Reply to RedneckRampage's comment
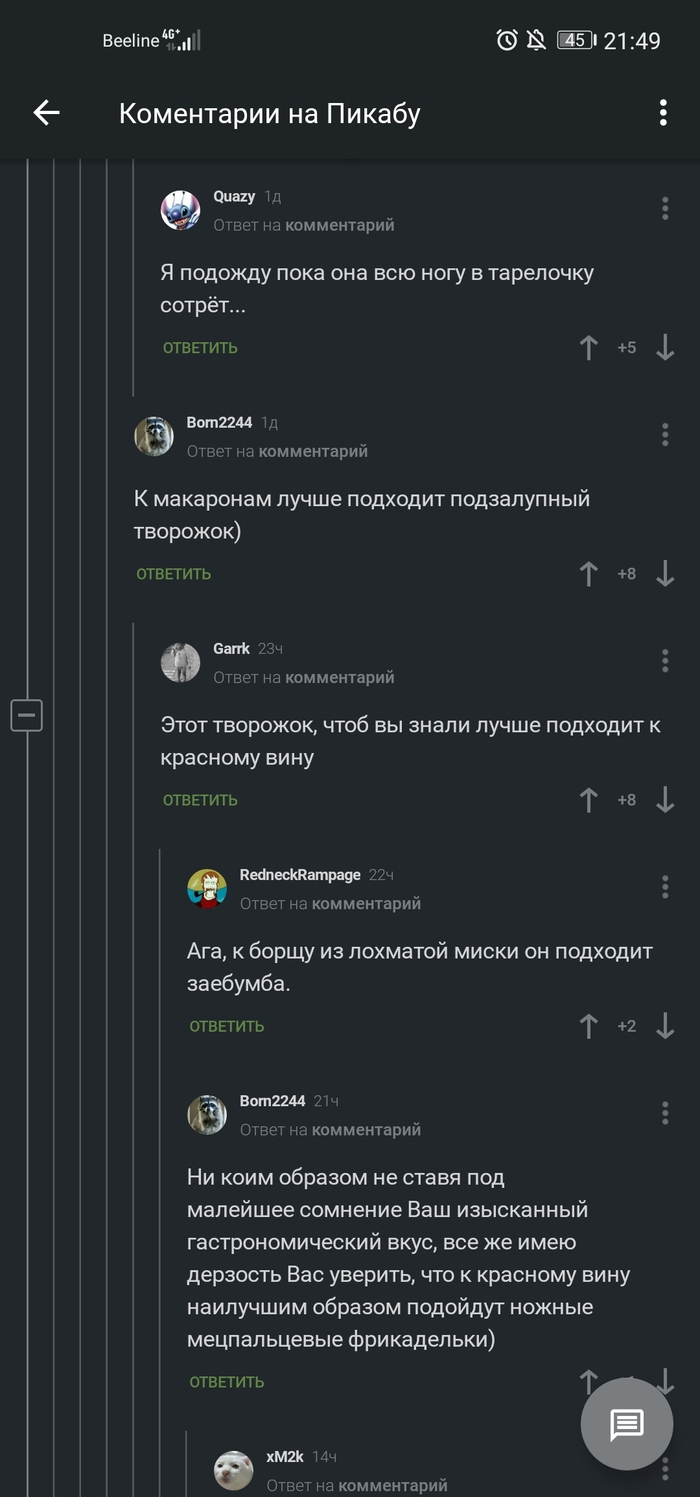Screen dimensions: 700x1497 point(227,1026)
